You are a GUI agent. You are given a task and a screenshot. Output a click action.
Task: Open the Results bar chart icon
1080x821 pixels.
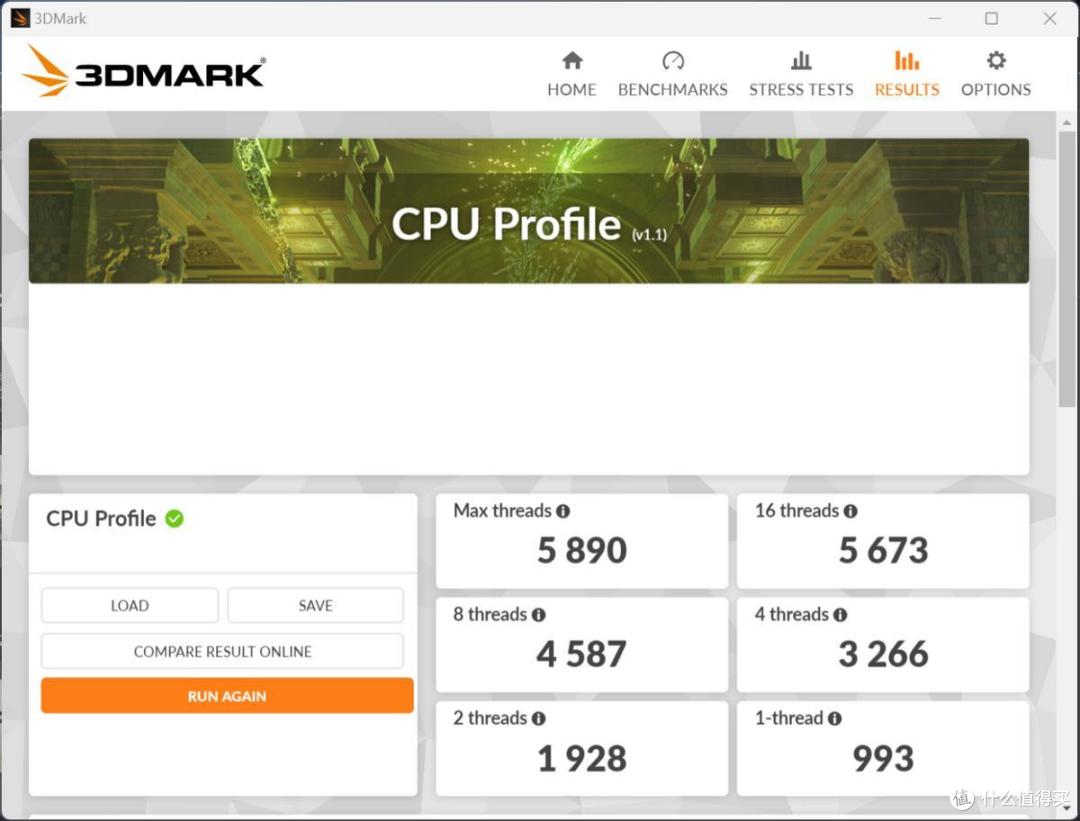(x=906, y=61)
